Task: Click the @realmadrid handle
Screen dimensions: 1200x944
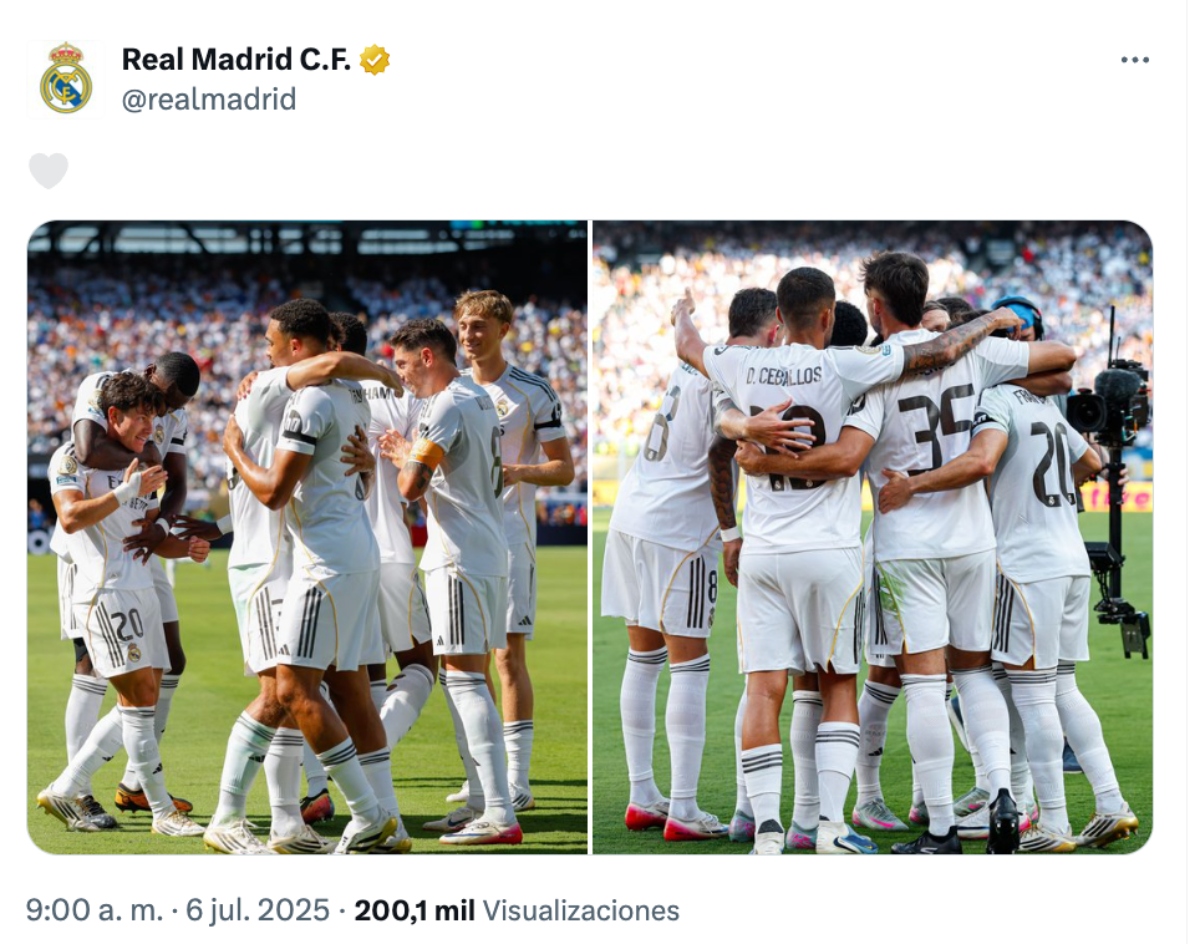Action: pyautogui.click(x=209, y=99)
